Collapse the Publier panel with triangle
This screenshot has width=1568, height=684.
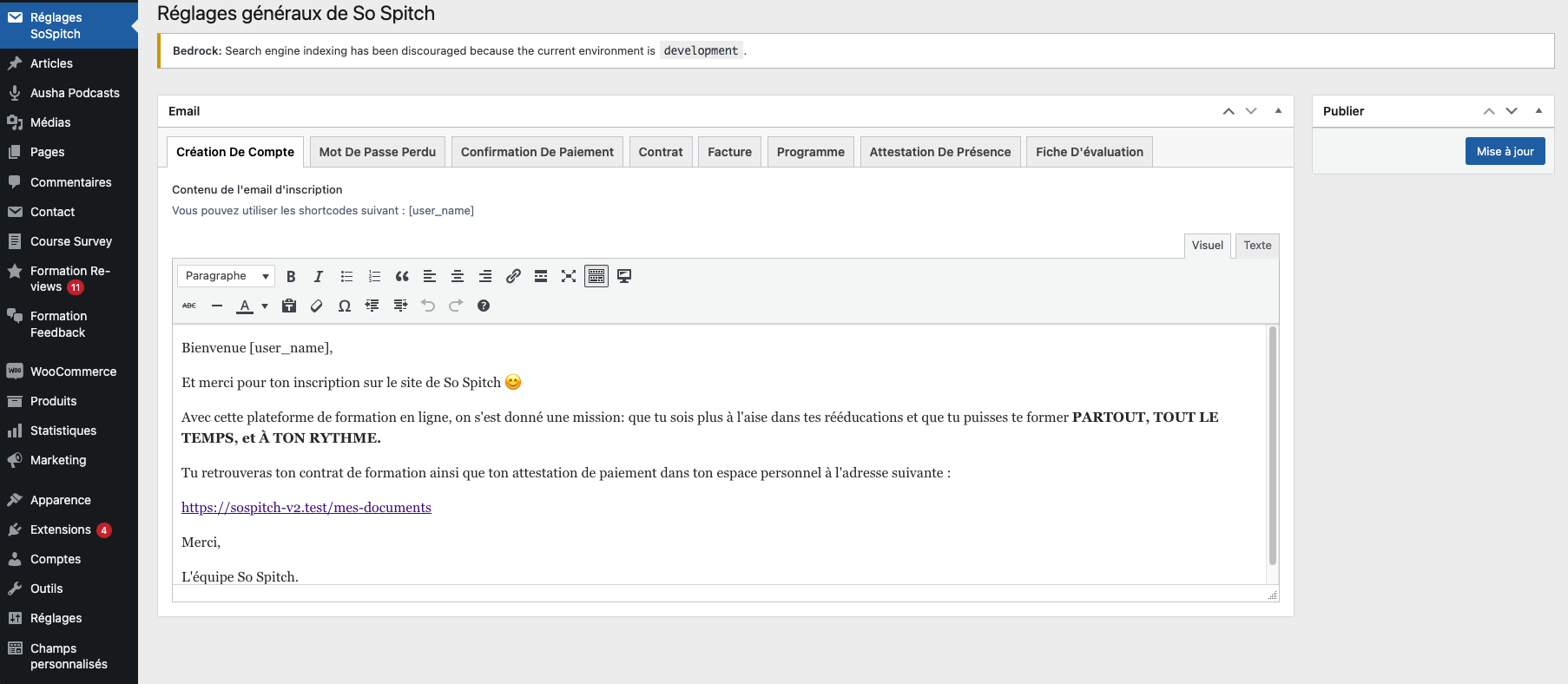[x=1538, y=111]
